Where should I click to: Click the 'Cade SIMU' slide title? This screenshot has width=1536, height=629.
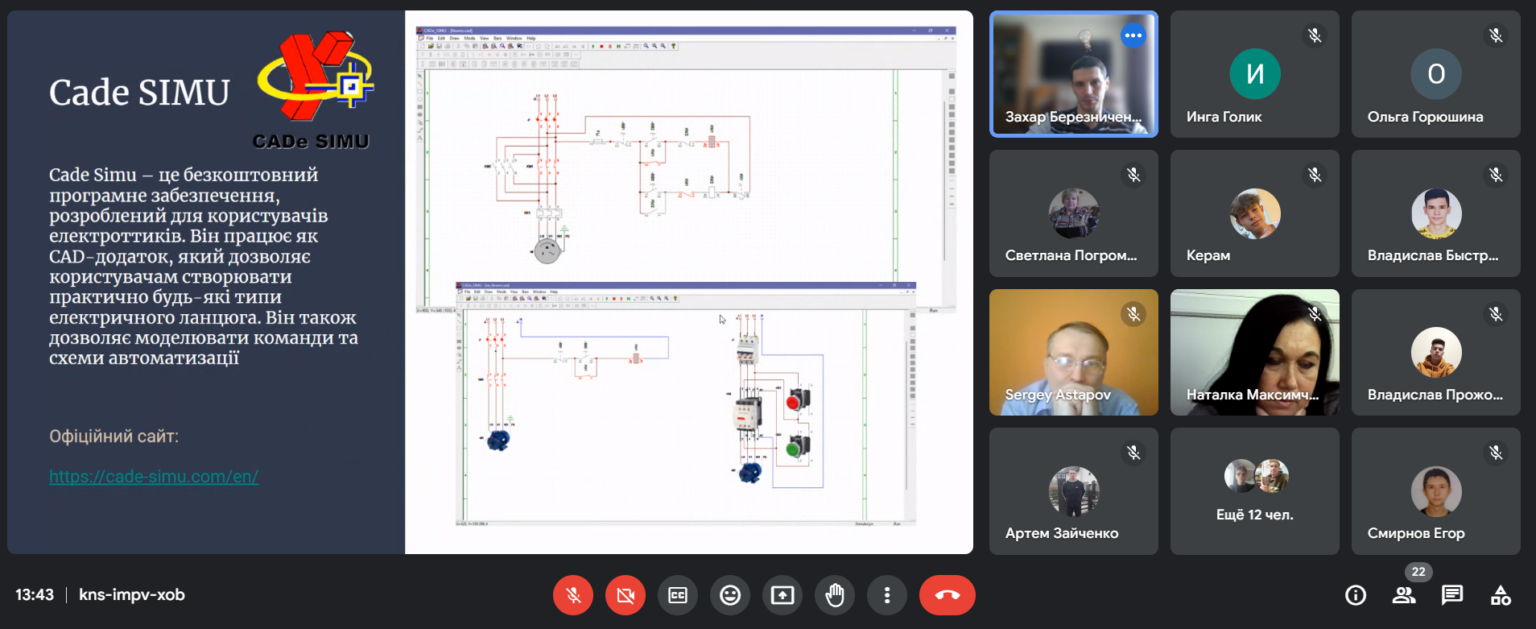click(x=139, y=93)
